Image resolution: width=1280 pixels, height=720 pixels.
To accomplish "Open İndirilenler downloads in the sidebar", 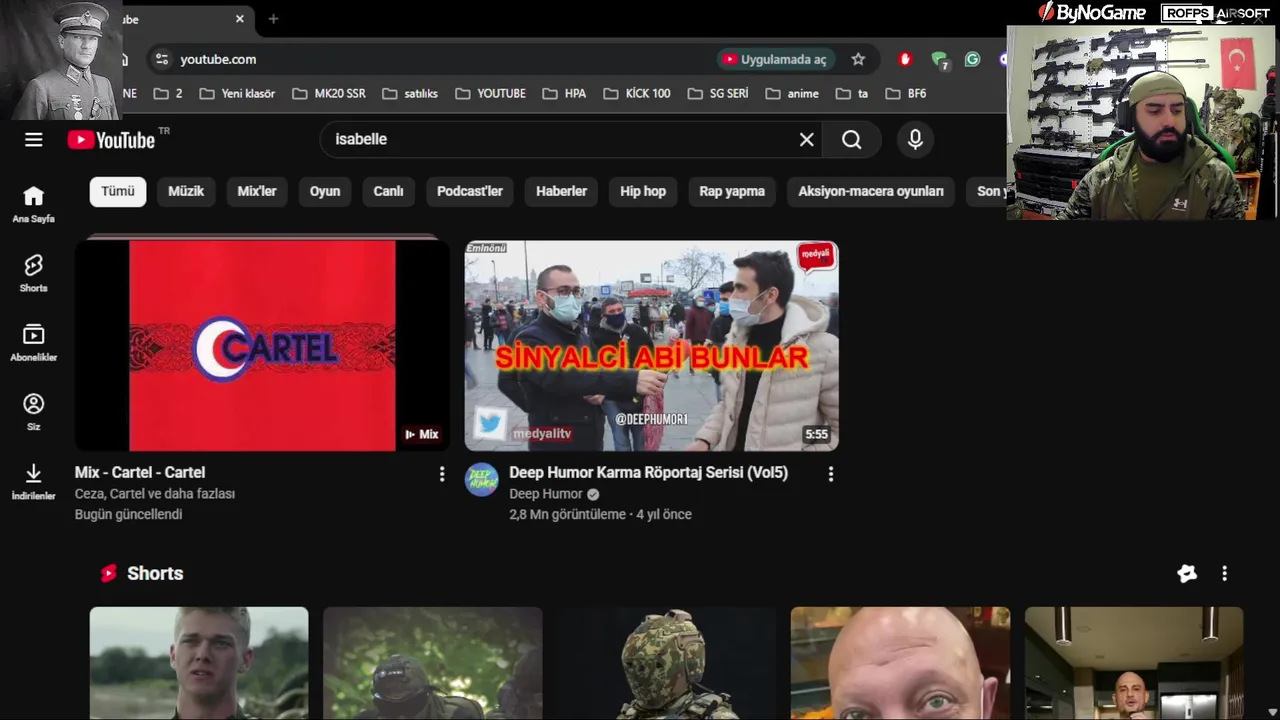I will [x=33, y=481].
